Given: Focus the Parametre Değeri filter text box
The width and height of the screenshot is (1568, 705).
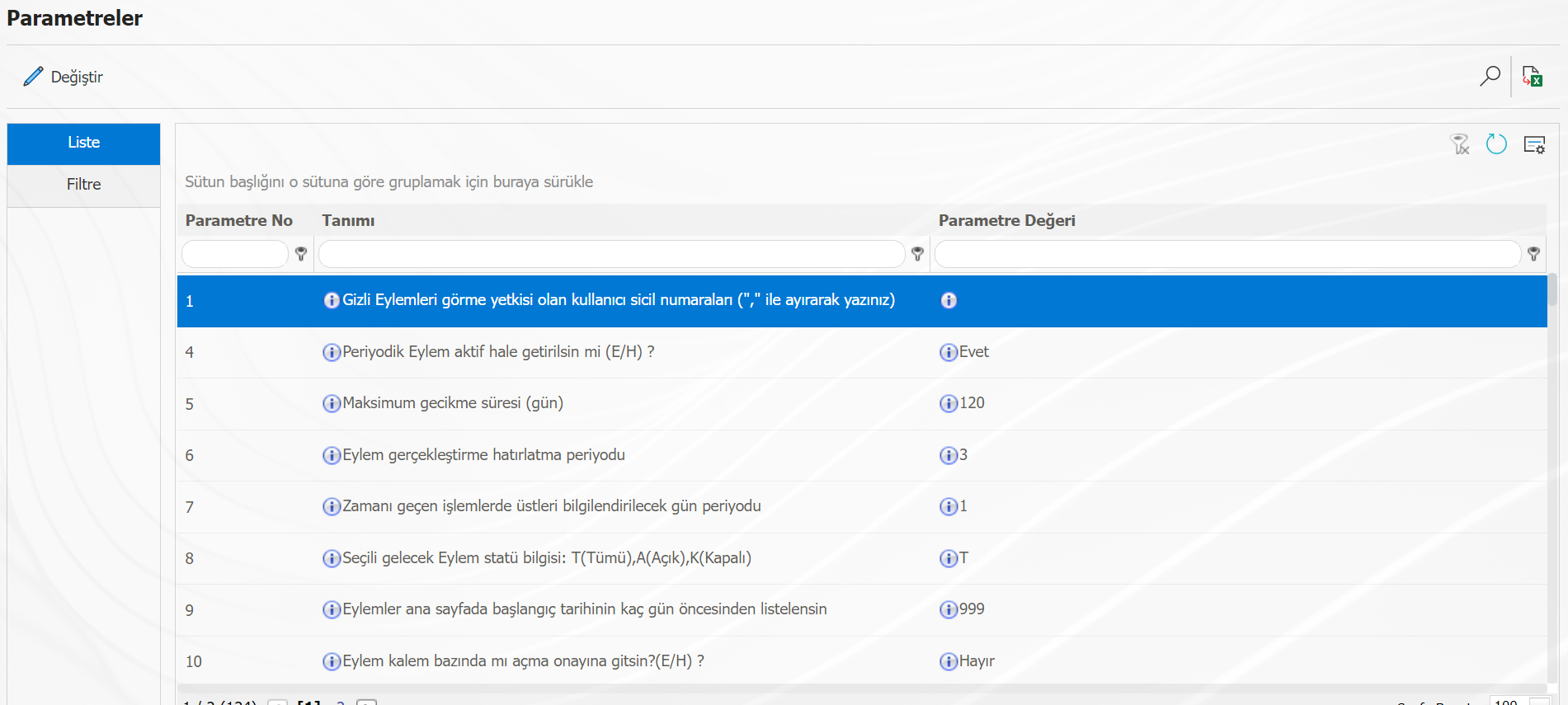Looking at the screenshot, I should tap(1227, 254).
